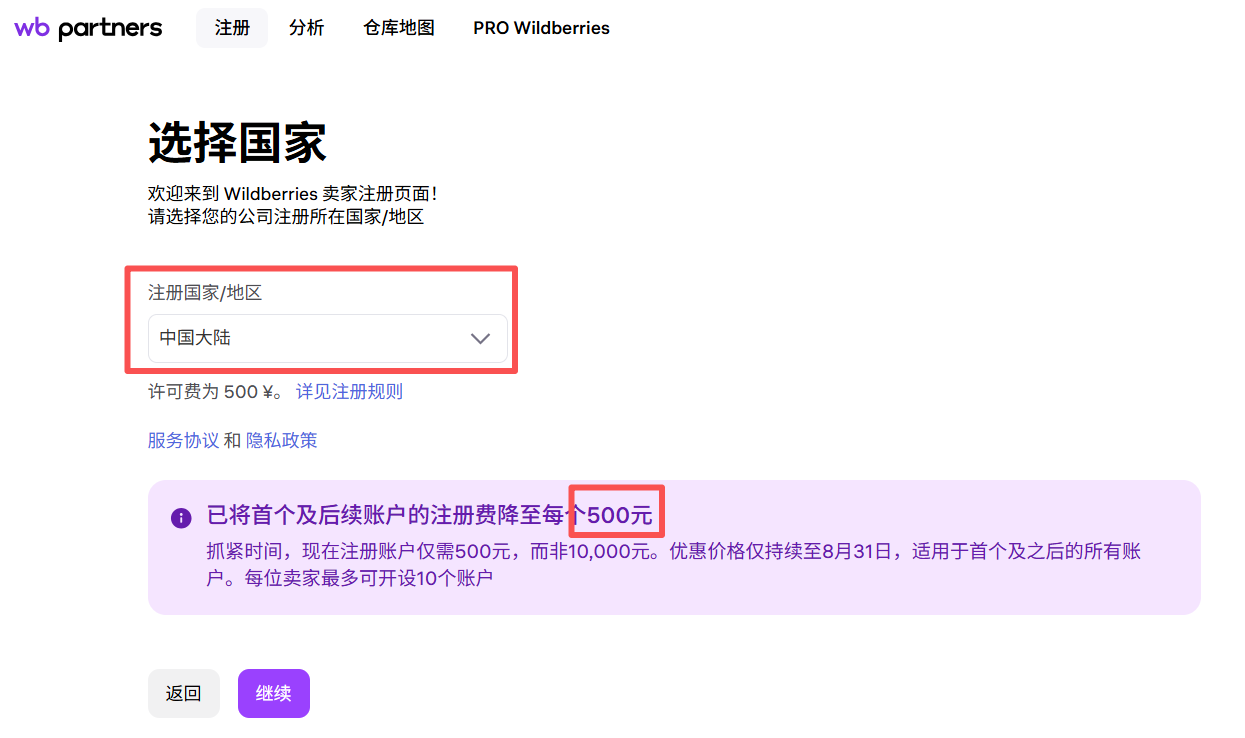Click the 选择国家 heading
The image size is (1245, 738).
pos(237,143)
